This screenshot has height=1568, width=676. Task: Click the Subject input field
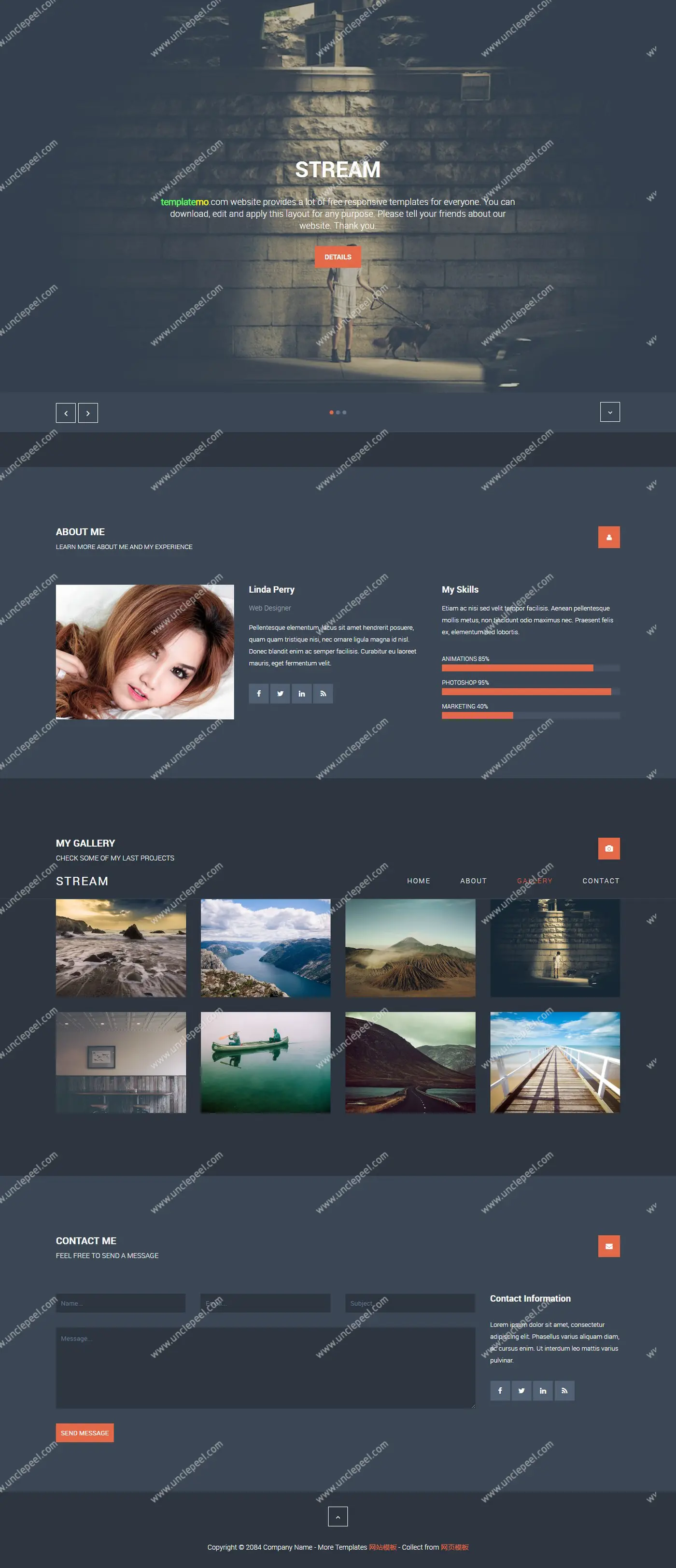click(x=410, y=1303)
